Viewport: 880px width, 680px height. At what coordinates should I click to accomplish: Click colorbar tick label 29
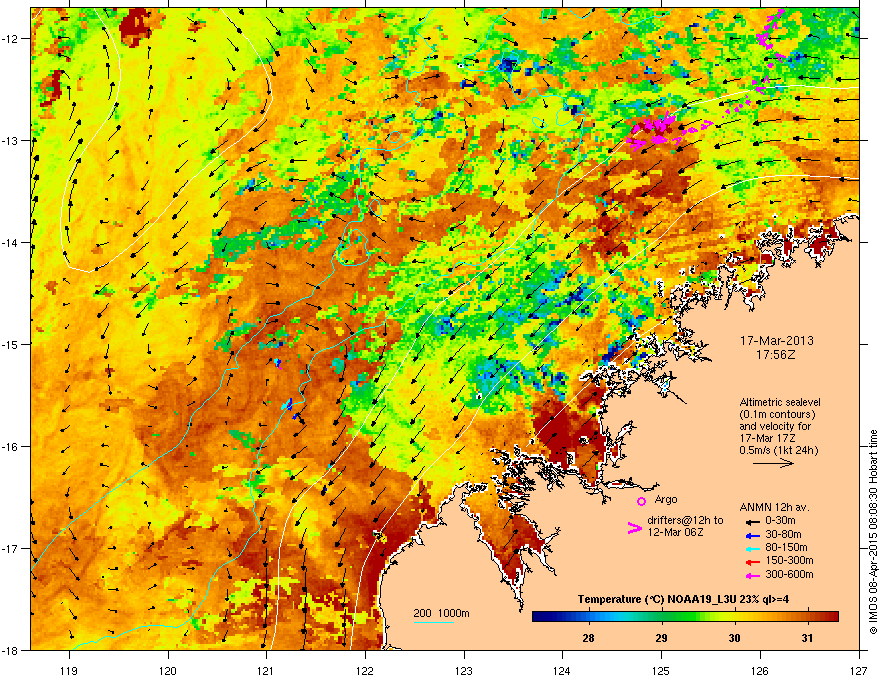click(662, 638)
